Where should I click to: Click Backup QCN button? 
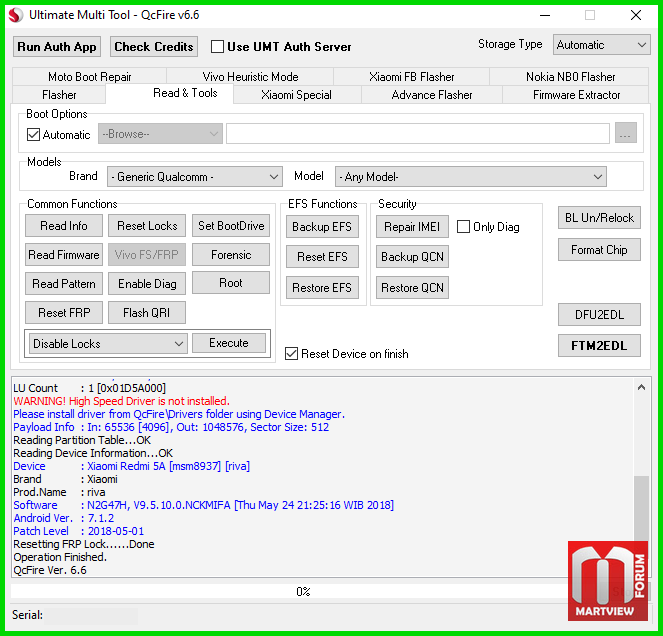(x=412, y=257)
